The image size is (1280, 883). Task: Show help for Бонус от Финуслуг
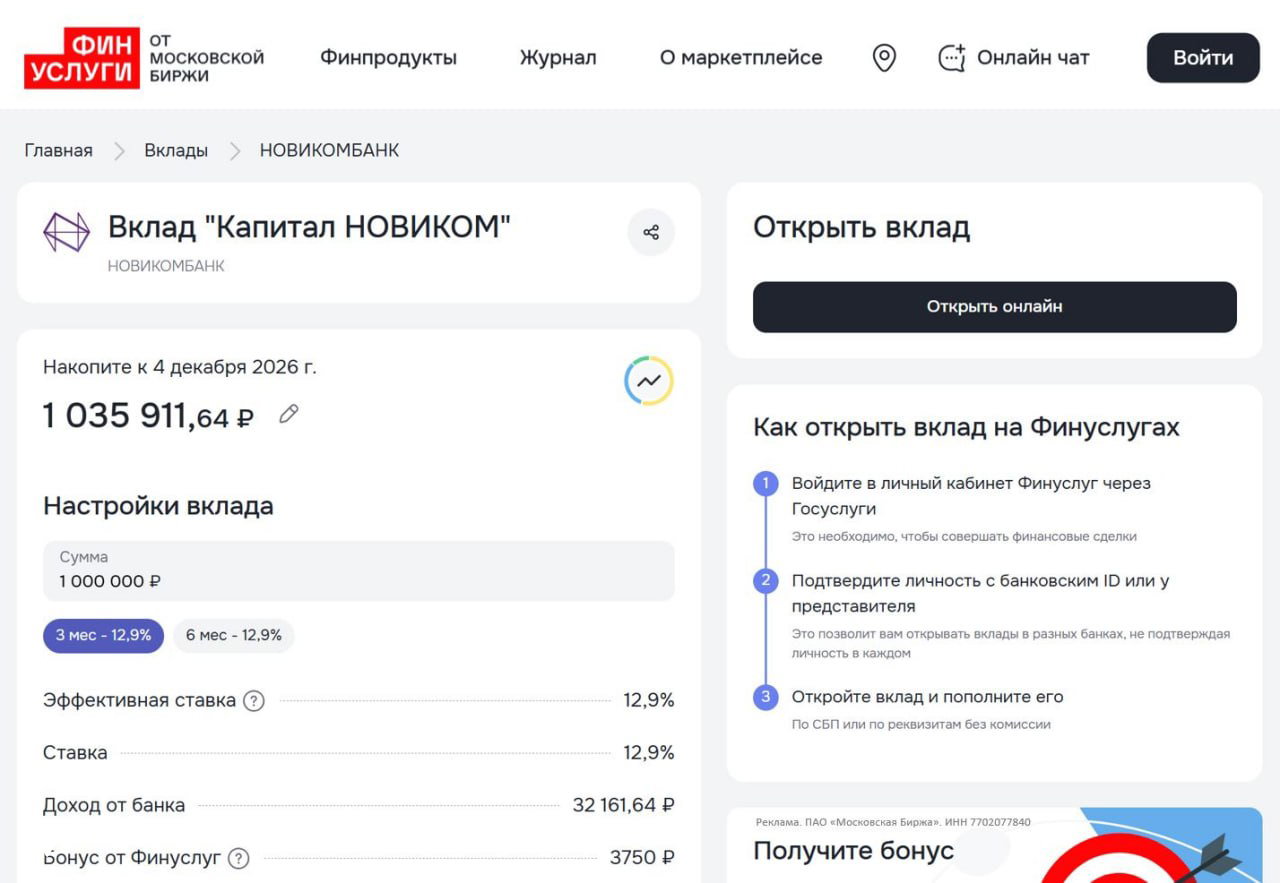coord(238,858)
